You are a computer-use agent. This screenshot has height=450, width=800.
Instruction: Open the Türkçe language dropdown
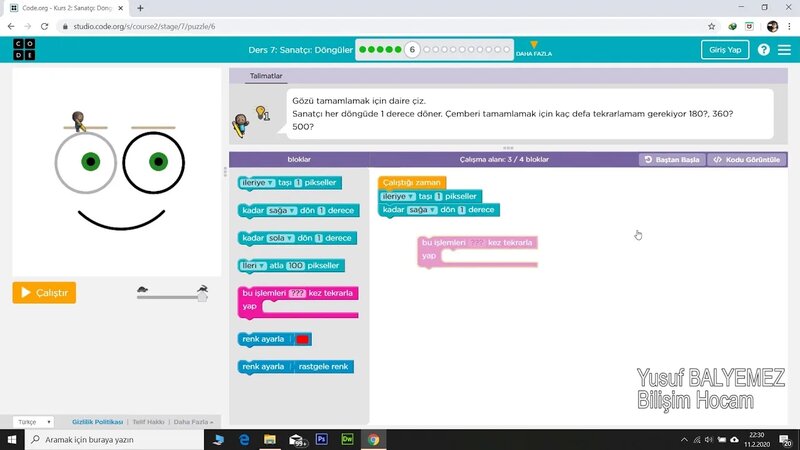click(x=33, y=422)
